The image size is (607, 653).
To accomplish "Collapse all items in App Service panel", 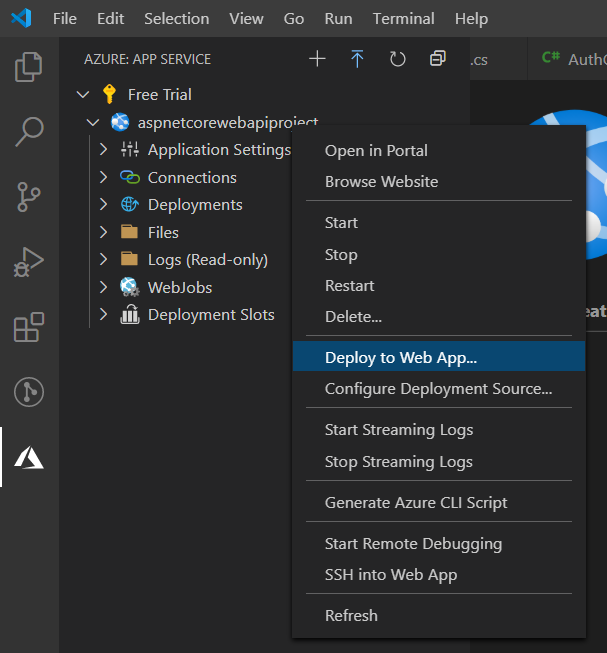I will [x=438, y=59].
